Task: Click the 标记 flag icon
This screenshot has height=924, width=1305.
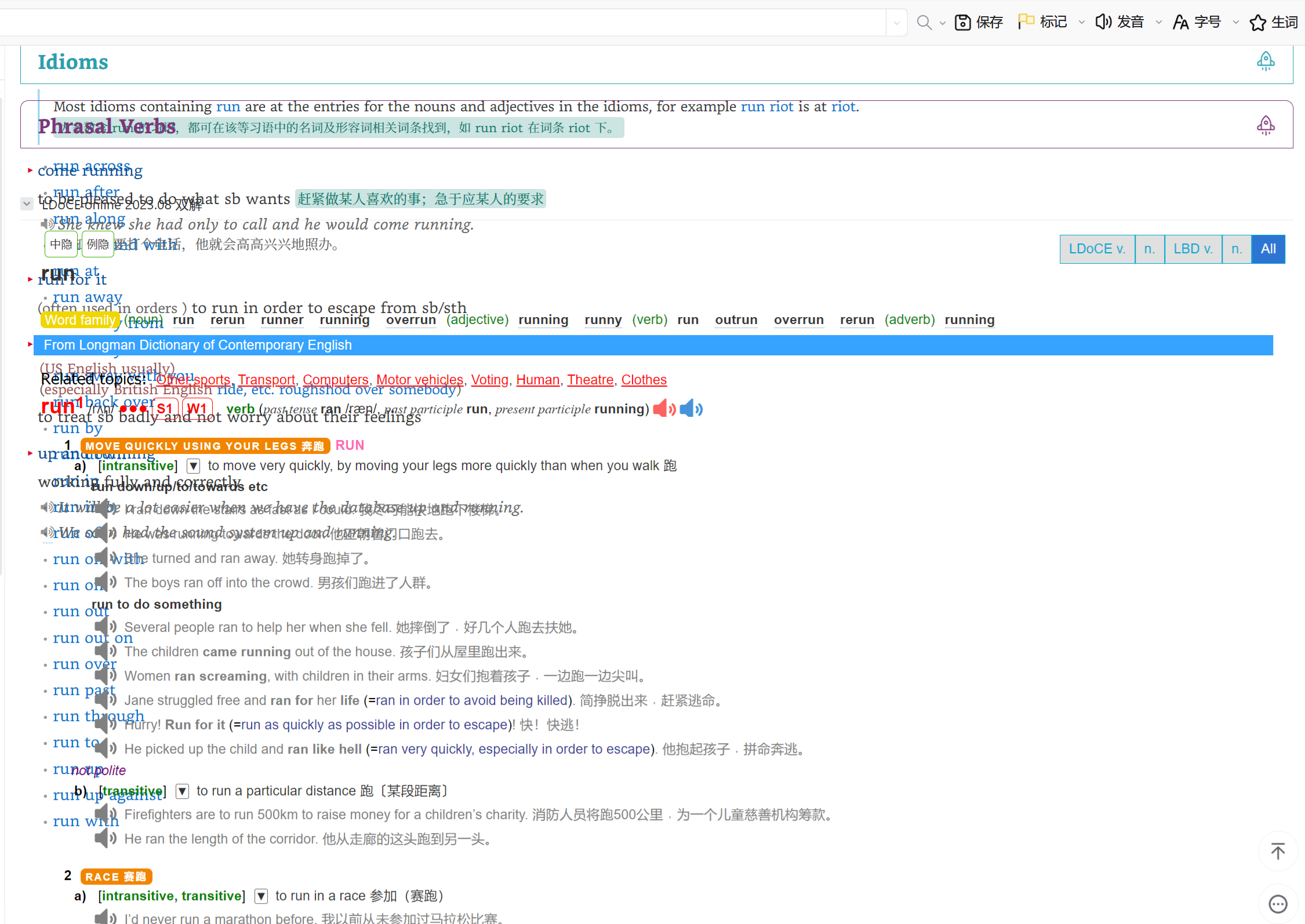Action: click(1026, 22)
